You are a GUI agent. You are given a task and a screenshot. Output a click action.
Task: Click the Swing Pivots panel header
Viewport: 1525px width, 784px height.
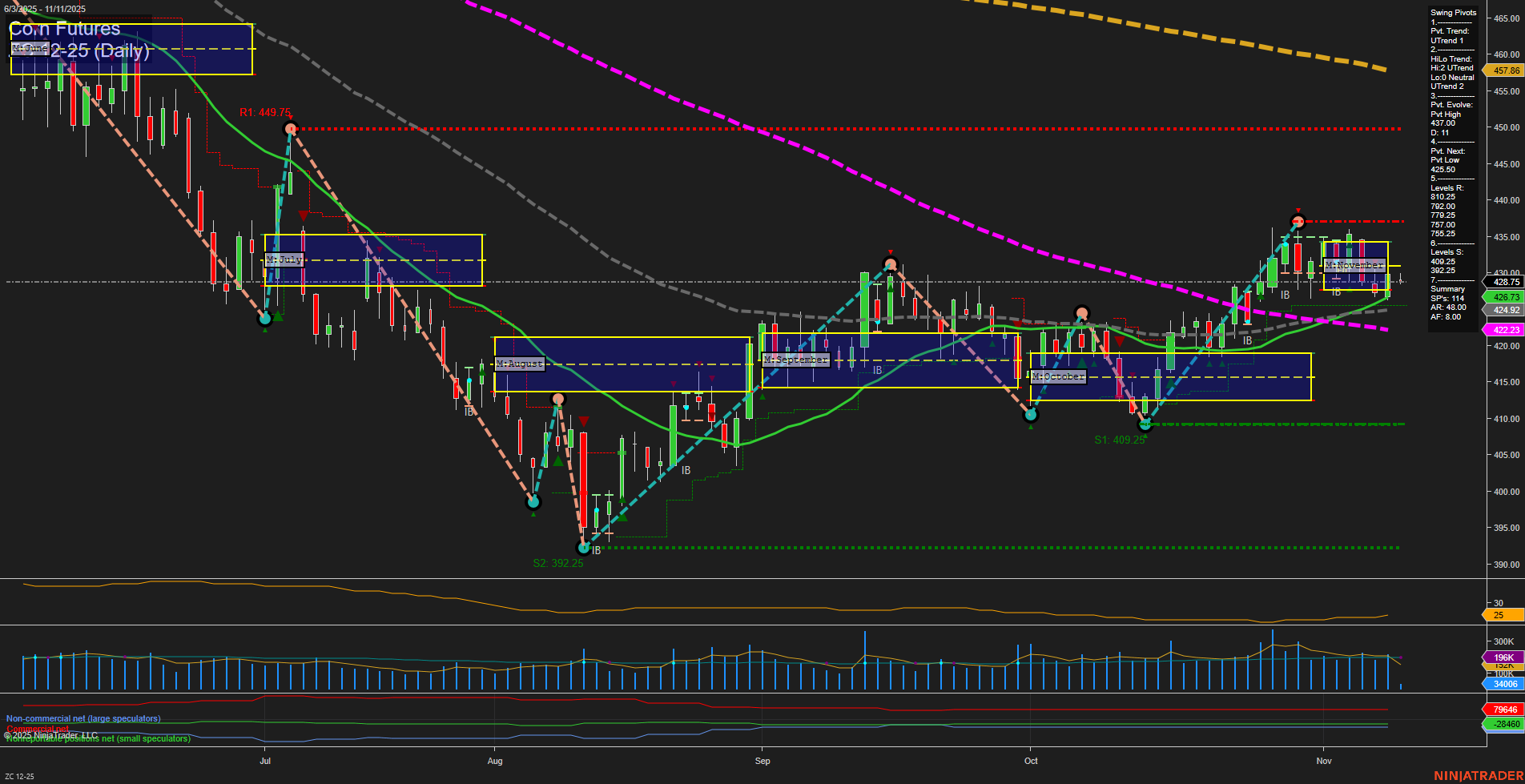pos(1452,12)
